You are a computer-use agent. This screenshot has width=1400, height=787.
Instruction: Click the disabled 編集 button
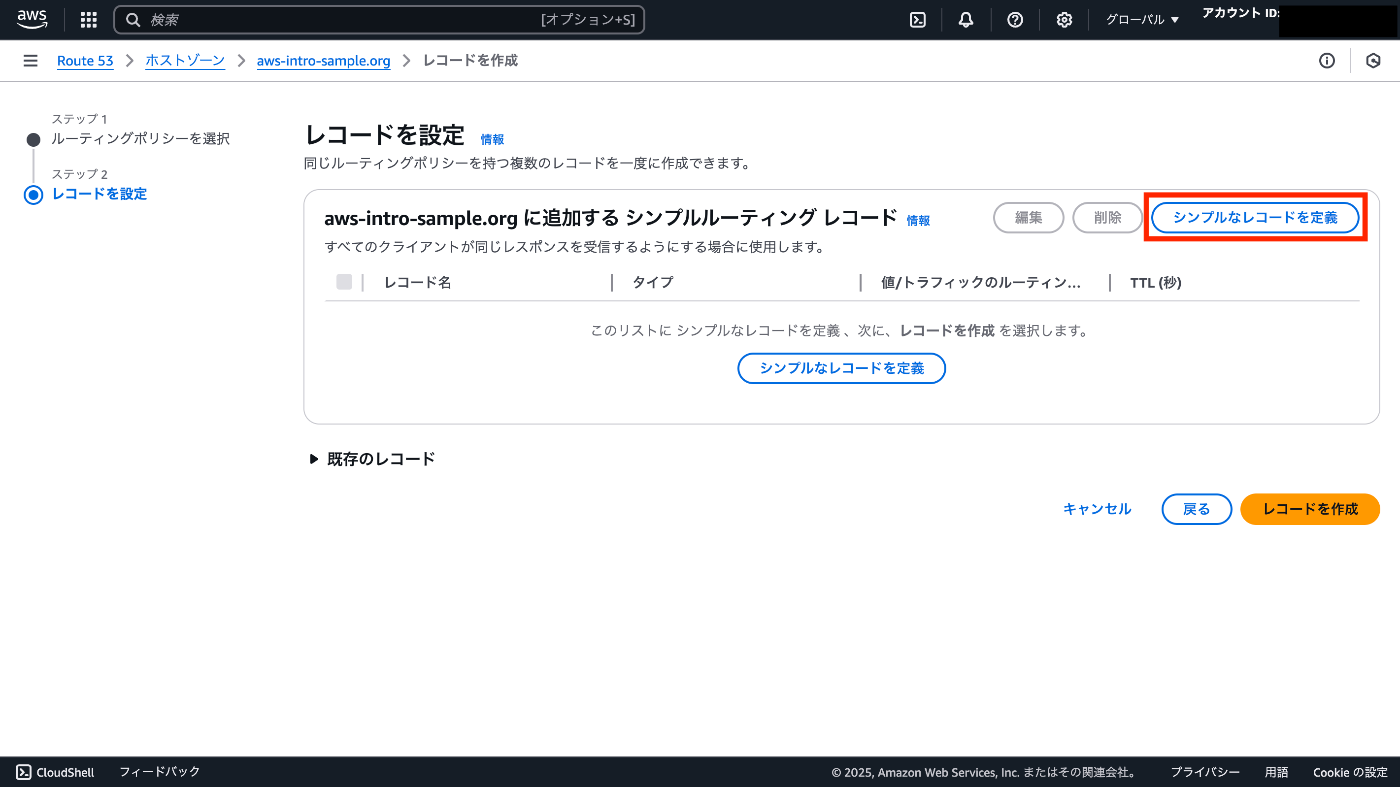coord(1029,217)
